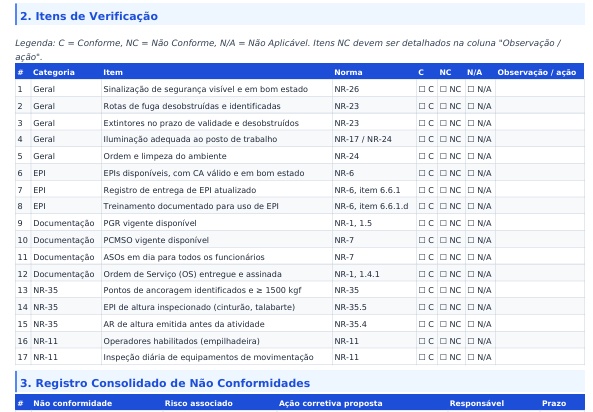Click the NR-17 / NR-24 norm cell
Image resolution: width=593 pixels, height=412 pixels.
point(374,139)
